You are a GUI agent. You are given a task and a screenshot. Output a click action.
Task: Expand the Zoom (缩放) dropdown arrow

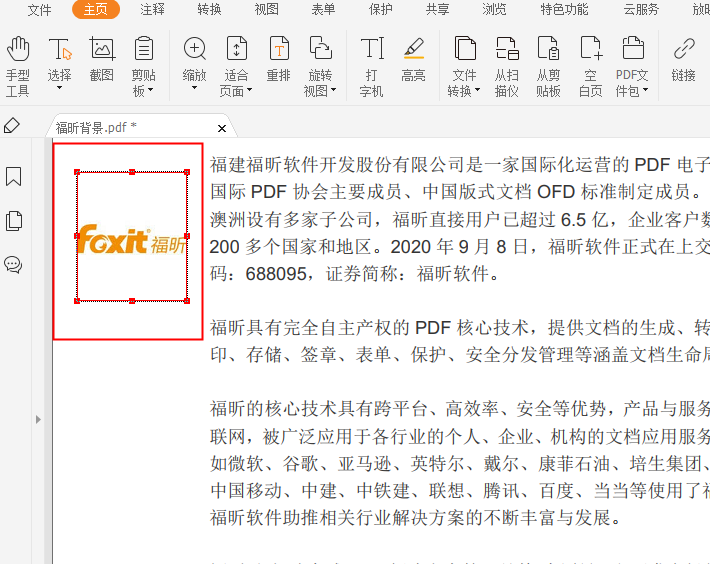click(194, 88)
